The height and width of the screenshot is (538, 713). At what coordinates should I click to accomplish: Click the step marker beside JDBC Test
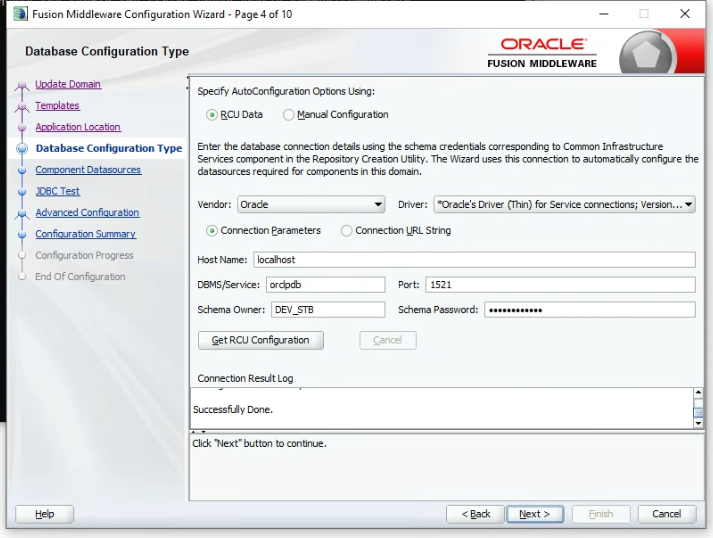tap(21, 191)
